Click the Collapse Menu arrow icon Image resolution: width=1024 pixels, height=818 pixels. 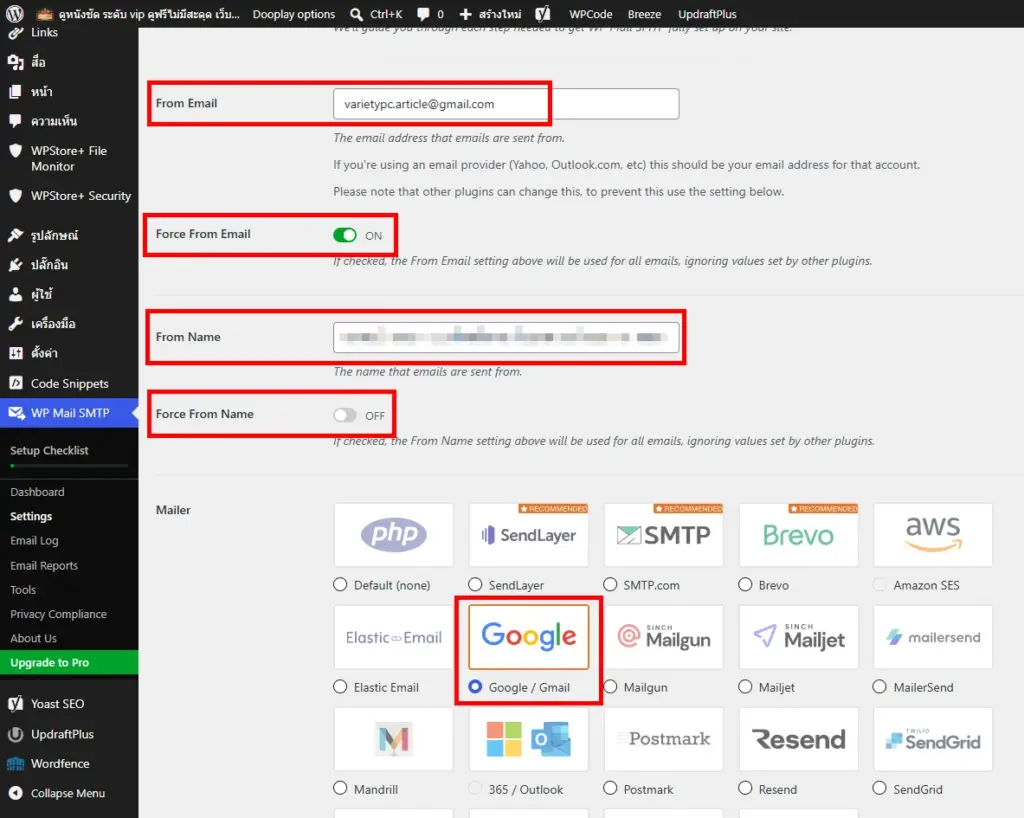point(16,793)
